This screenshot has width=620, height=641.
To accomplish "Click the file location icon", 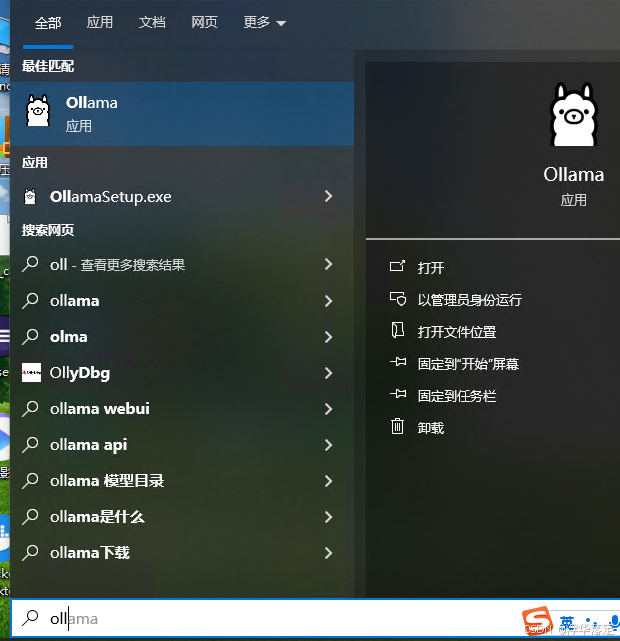I will tap(398, 330).
